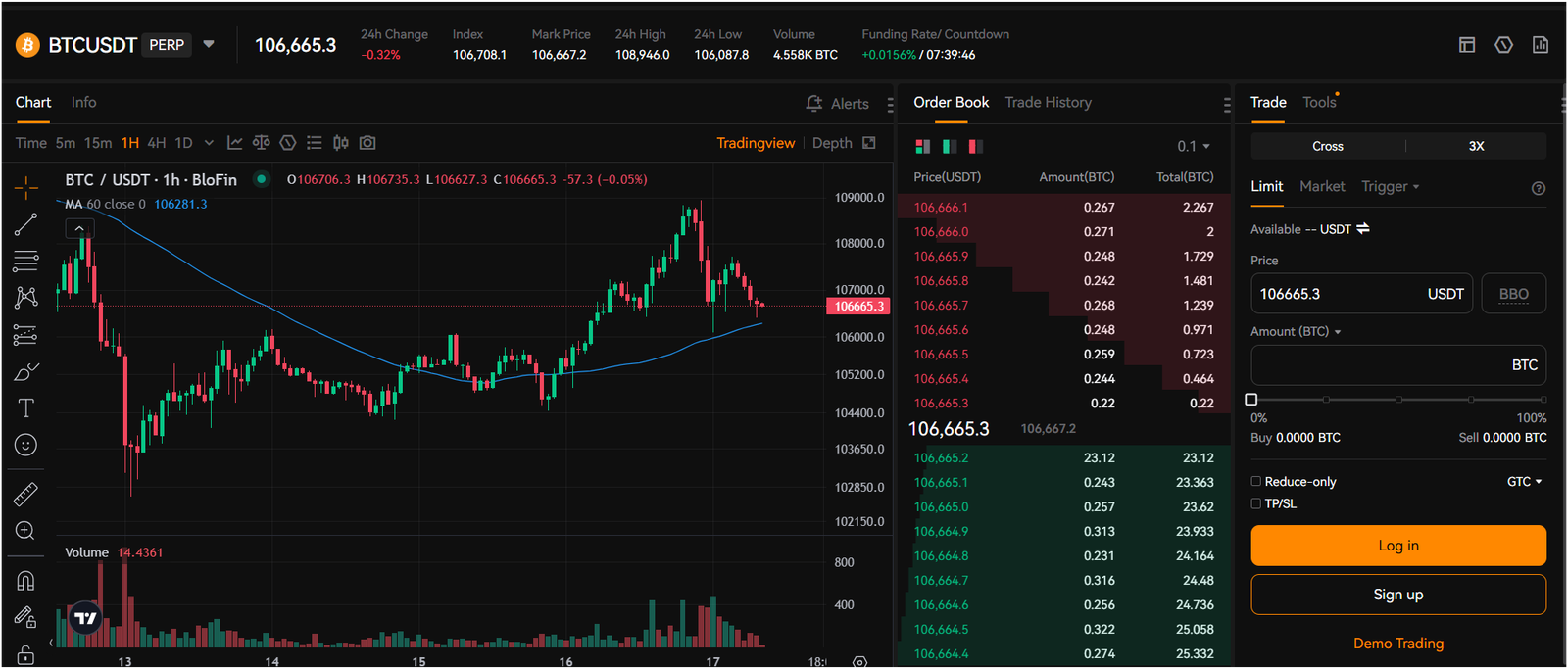Viewport: 1568px width, 669px height.
Task: Open layout settings icon in header
Action: coord(1467,45)
